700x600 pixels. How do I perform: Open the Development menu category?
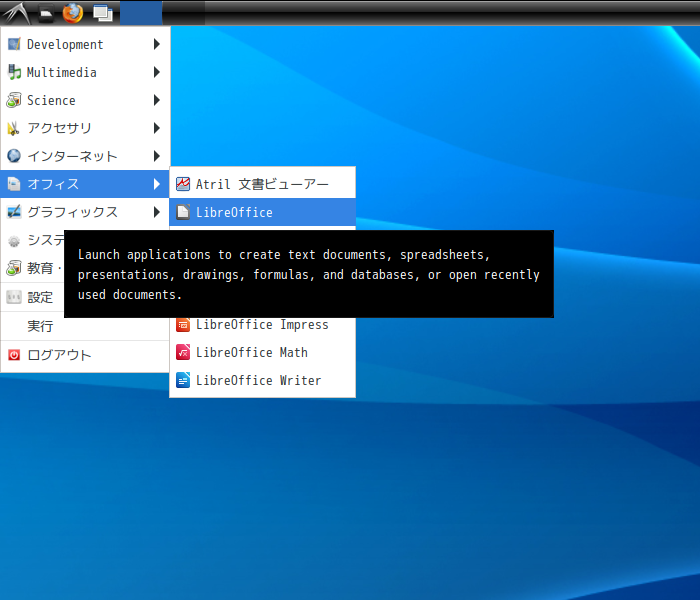coord(85,44)
